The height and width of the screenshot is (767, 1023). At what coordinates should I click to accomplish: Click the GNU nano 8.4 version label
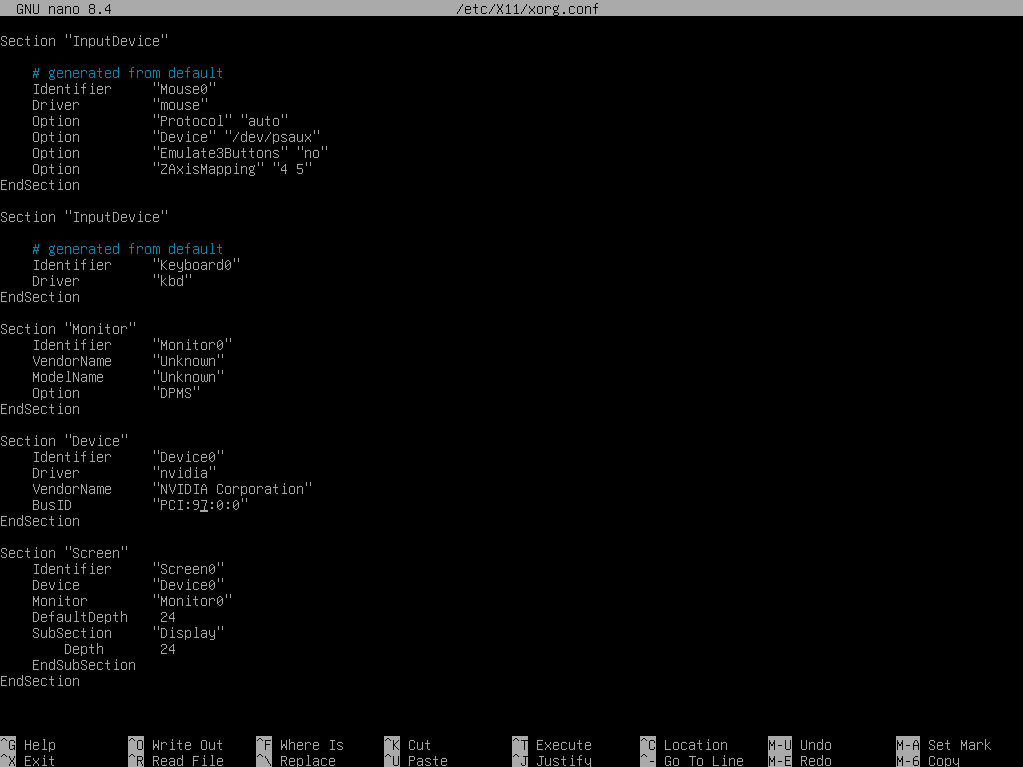[x=64, y=8]
